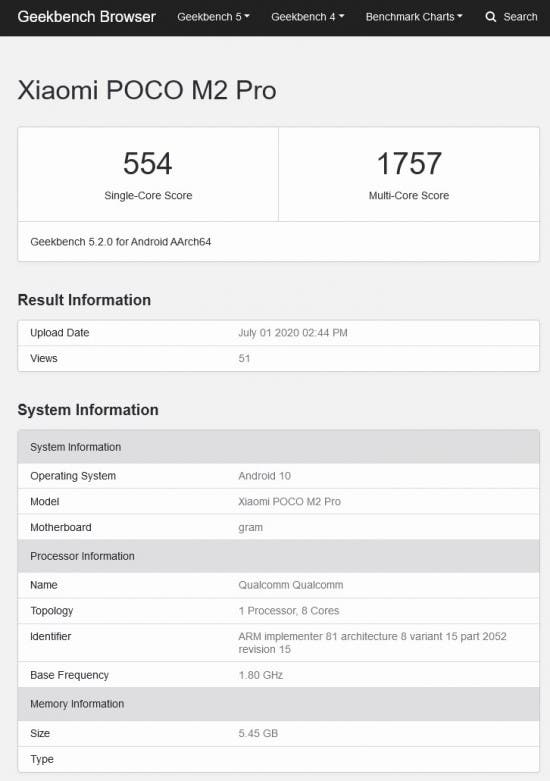Click the Processor Information section header

click(278, 556)
